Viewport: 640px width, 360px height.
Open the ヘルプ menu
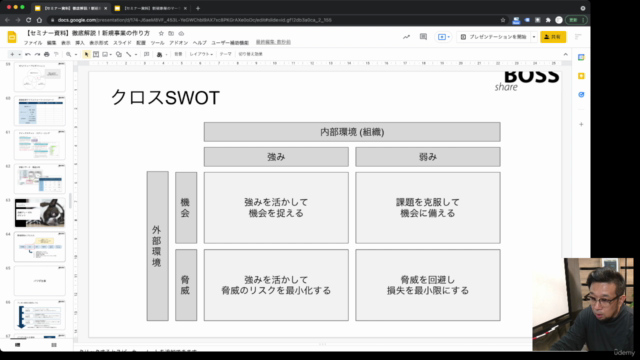point(200,43)
